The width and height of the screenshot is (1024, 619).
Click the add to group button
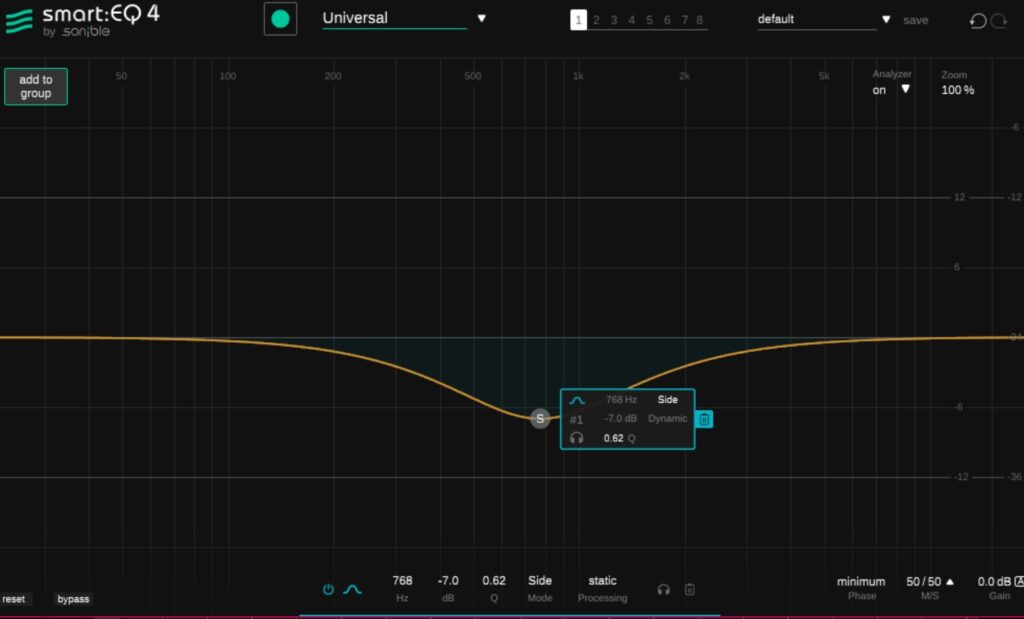click(x=36, y=87)
